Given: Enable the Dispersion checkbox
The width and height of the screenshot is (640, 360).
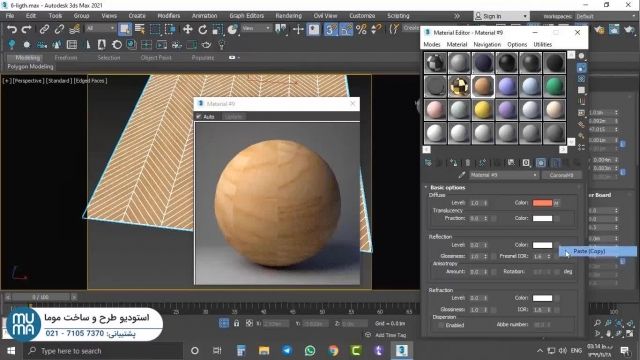Looking at the screenshot, I should click(441, 325).
